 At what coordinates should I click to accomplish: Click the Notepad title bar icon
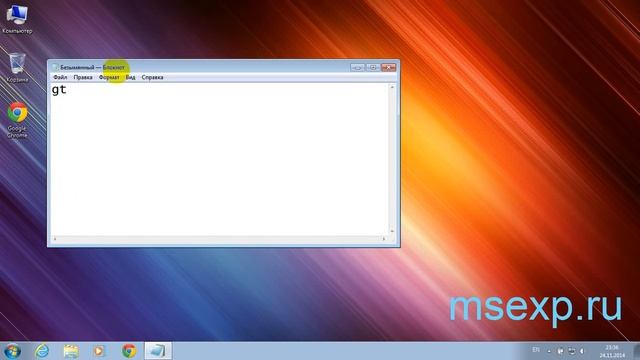point(55,67)
